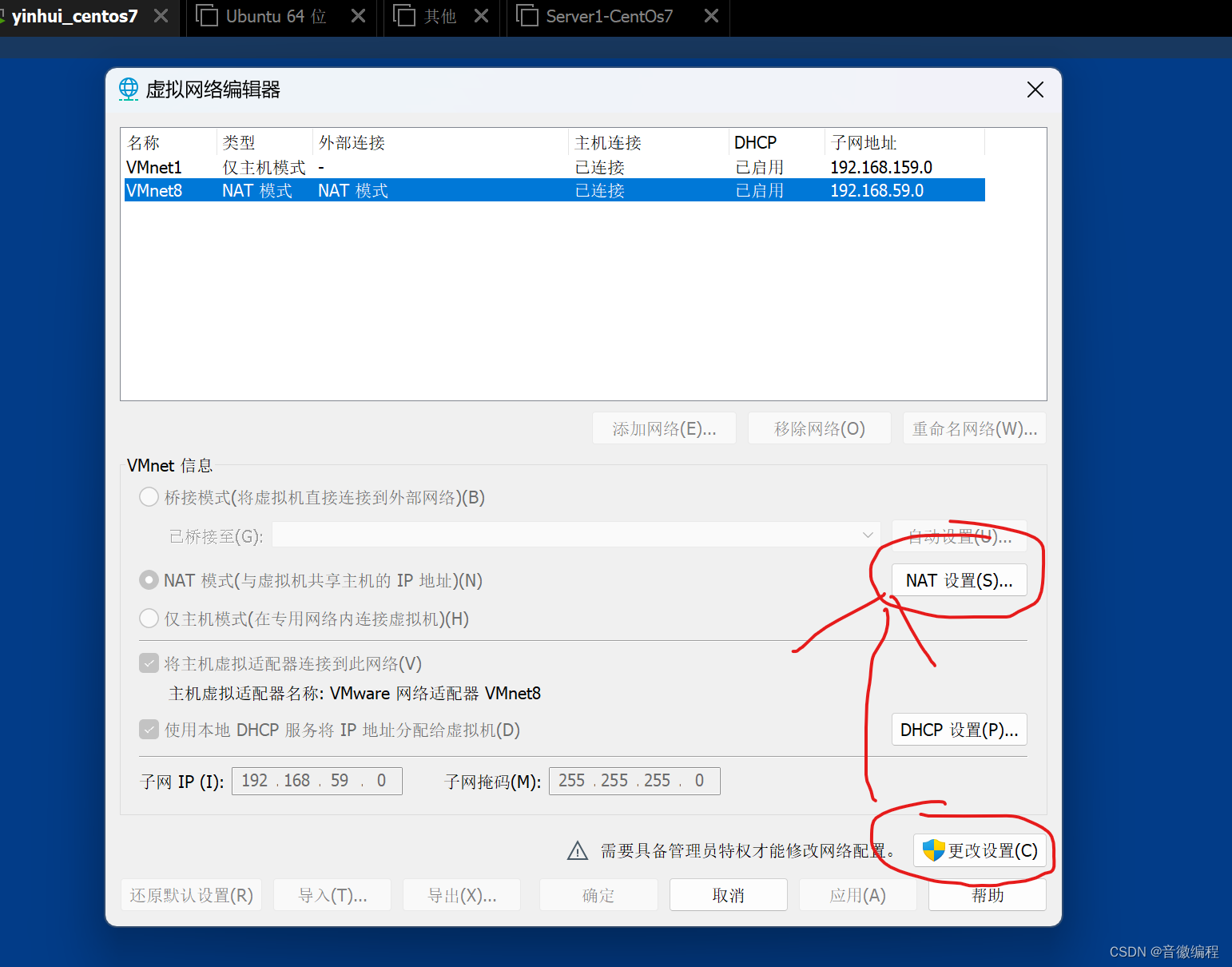Open the 已桥接至 dropdown

tap(576, 535)
